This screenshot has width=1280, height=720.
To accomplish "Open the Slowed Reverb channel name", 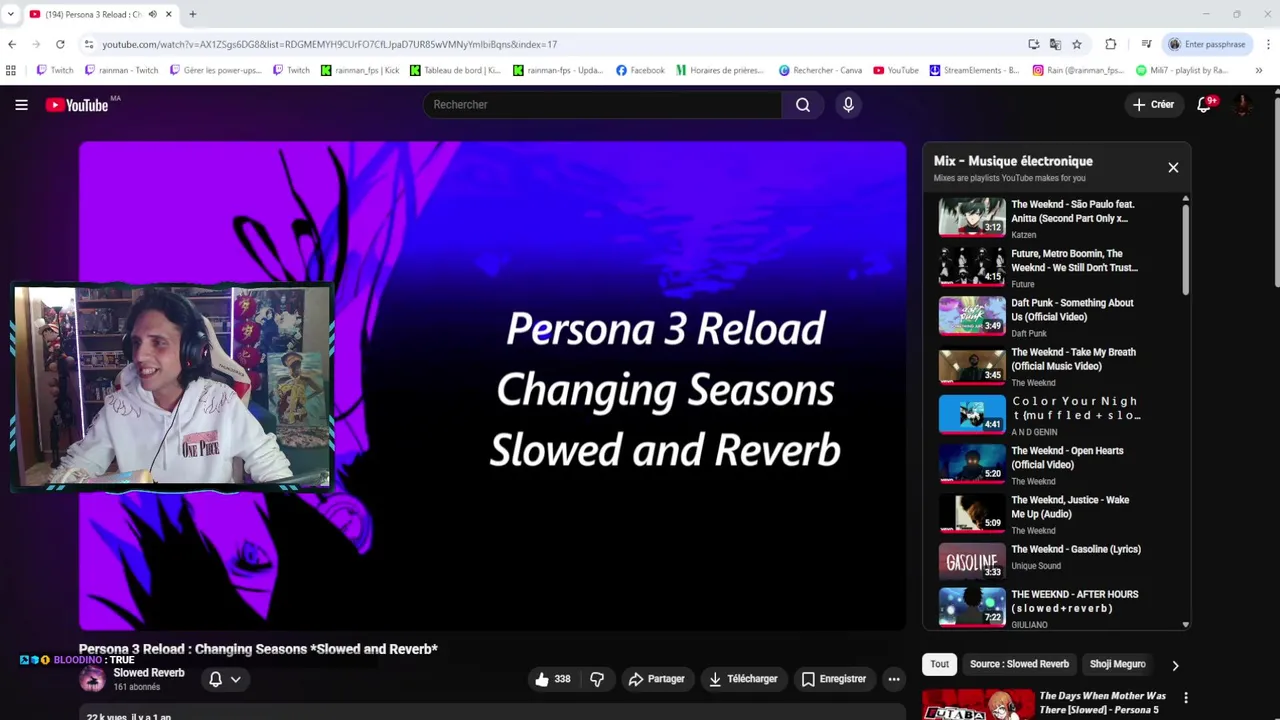I will coord(149,673).
